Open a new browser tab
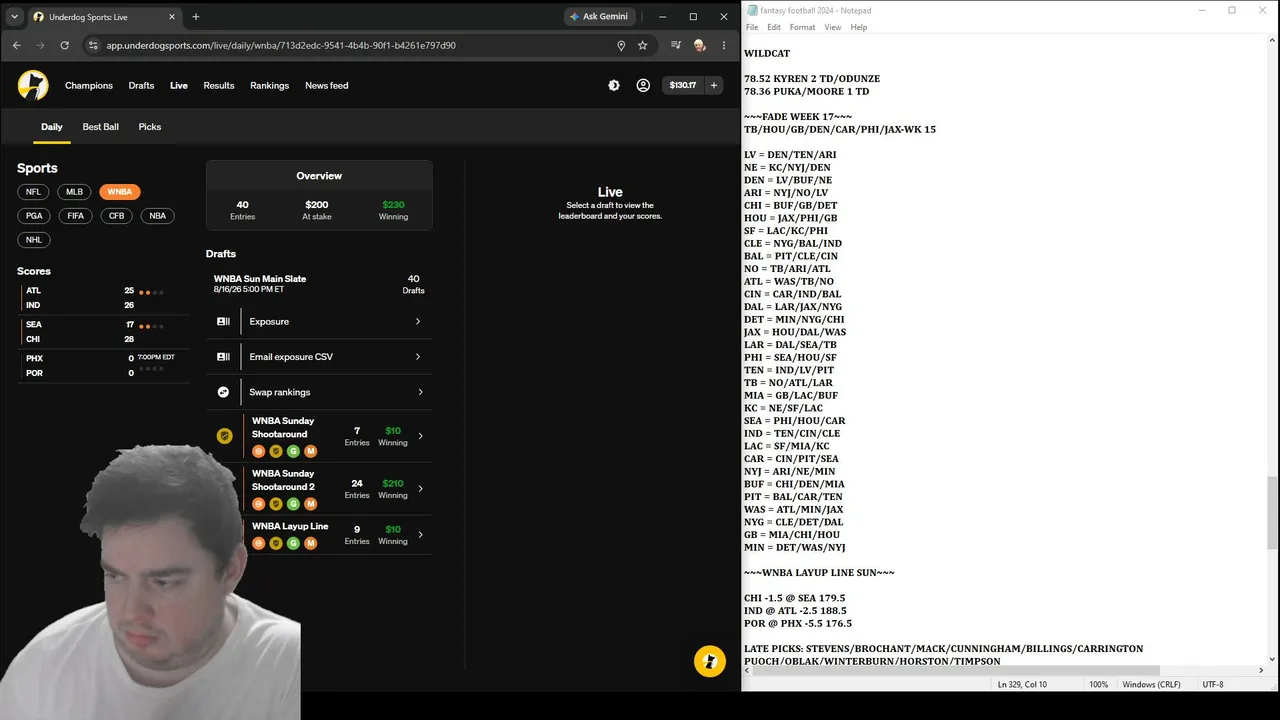The height and width of the screenshot is (720, 1280). (x=196, y=17)
